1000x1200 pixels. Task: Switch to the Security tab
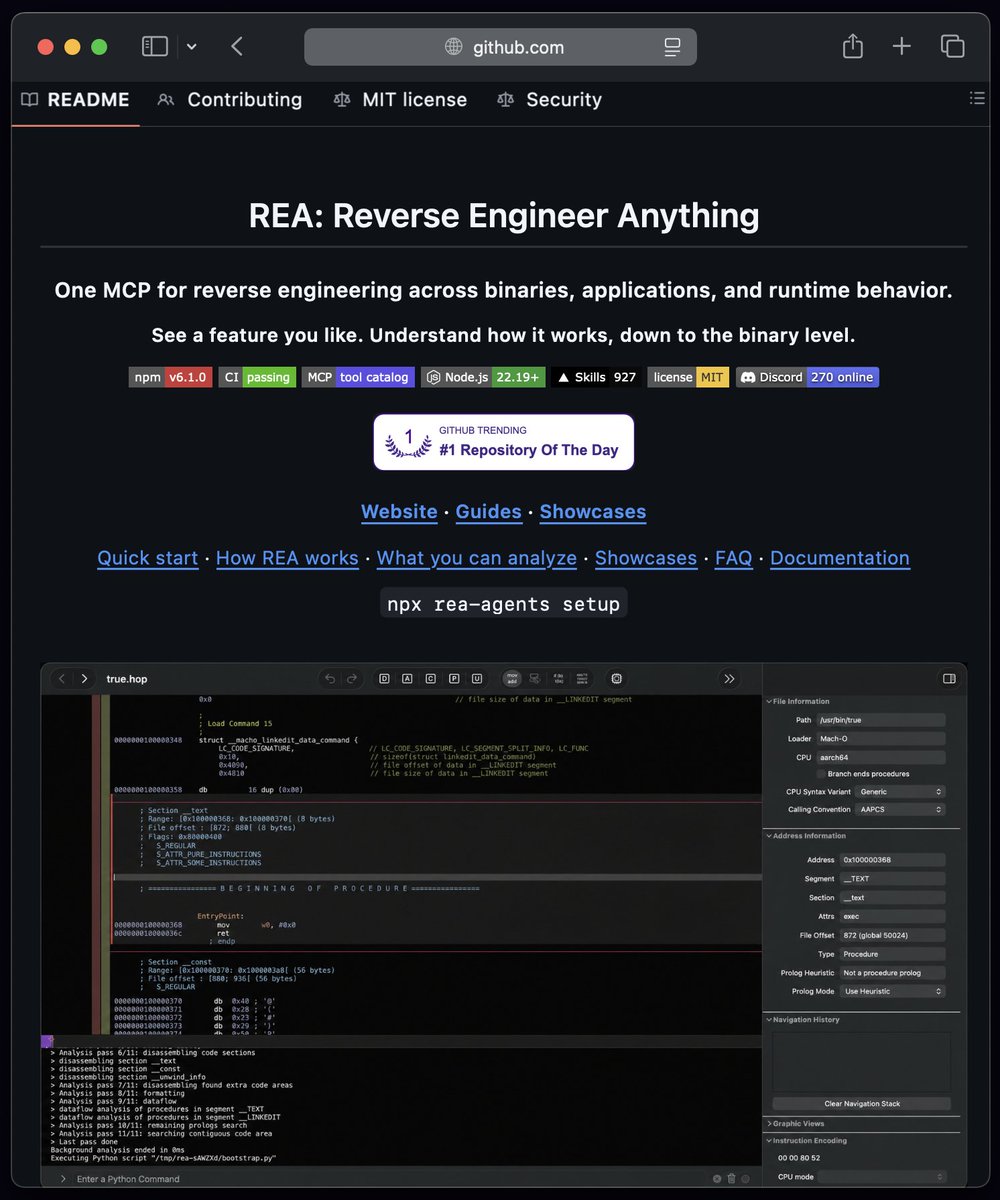coord(550,99)
